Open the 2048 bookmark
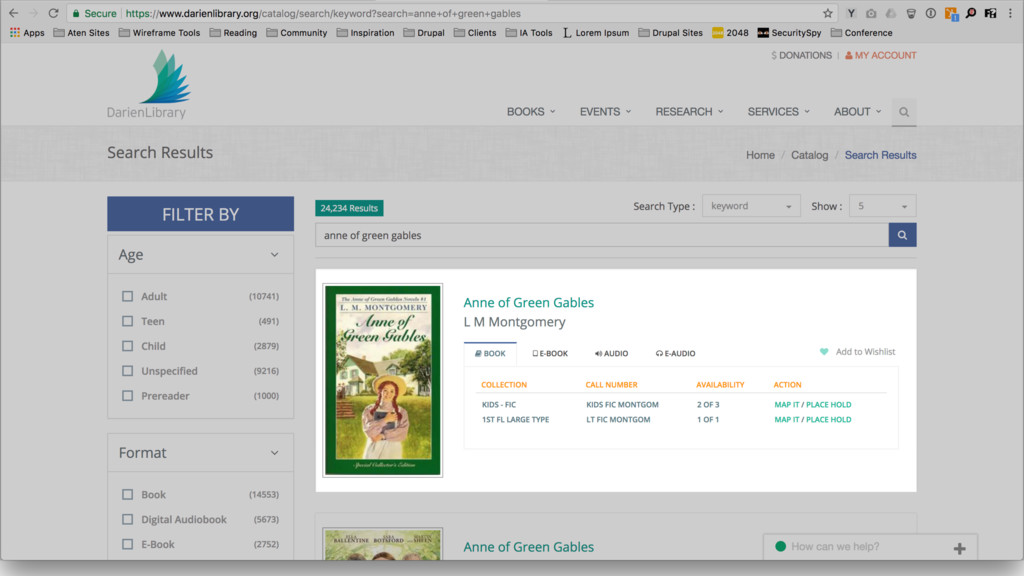 pos(730,33)
